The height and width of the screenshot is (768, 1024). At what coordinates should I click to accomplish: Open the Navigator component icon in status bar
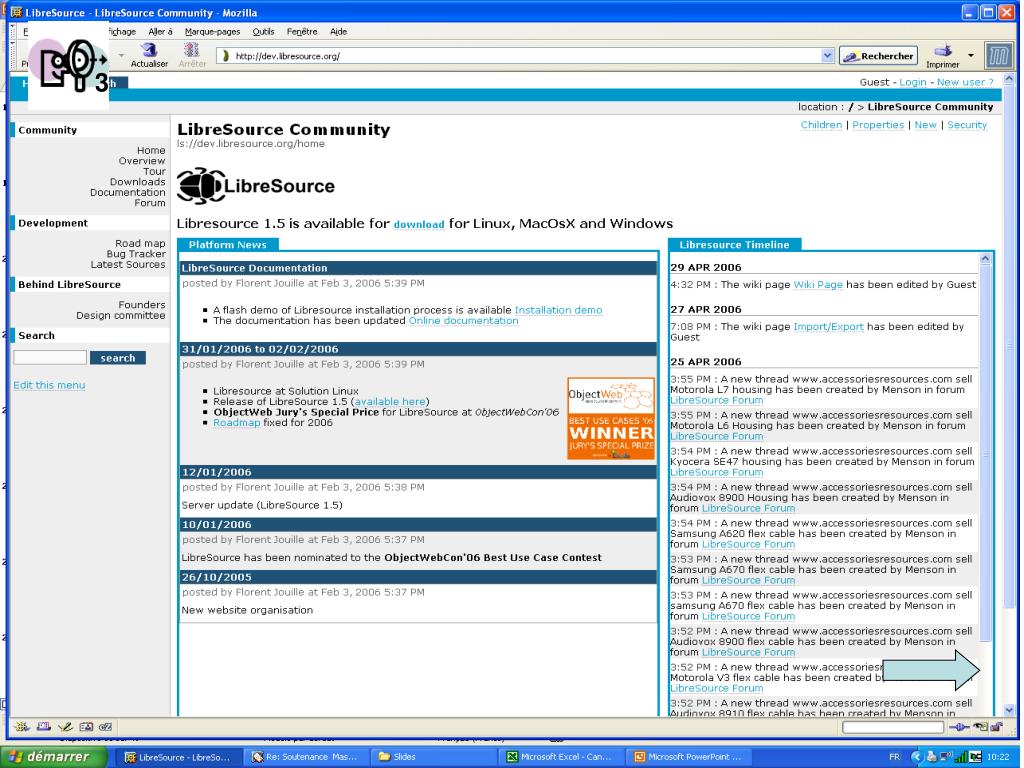22,726
